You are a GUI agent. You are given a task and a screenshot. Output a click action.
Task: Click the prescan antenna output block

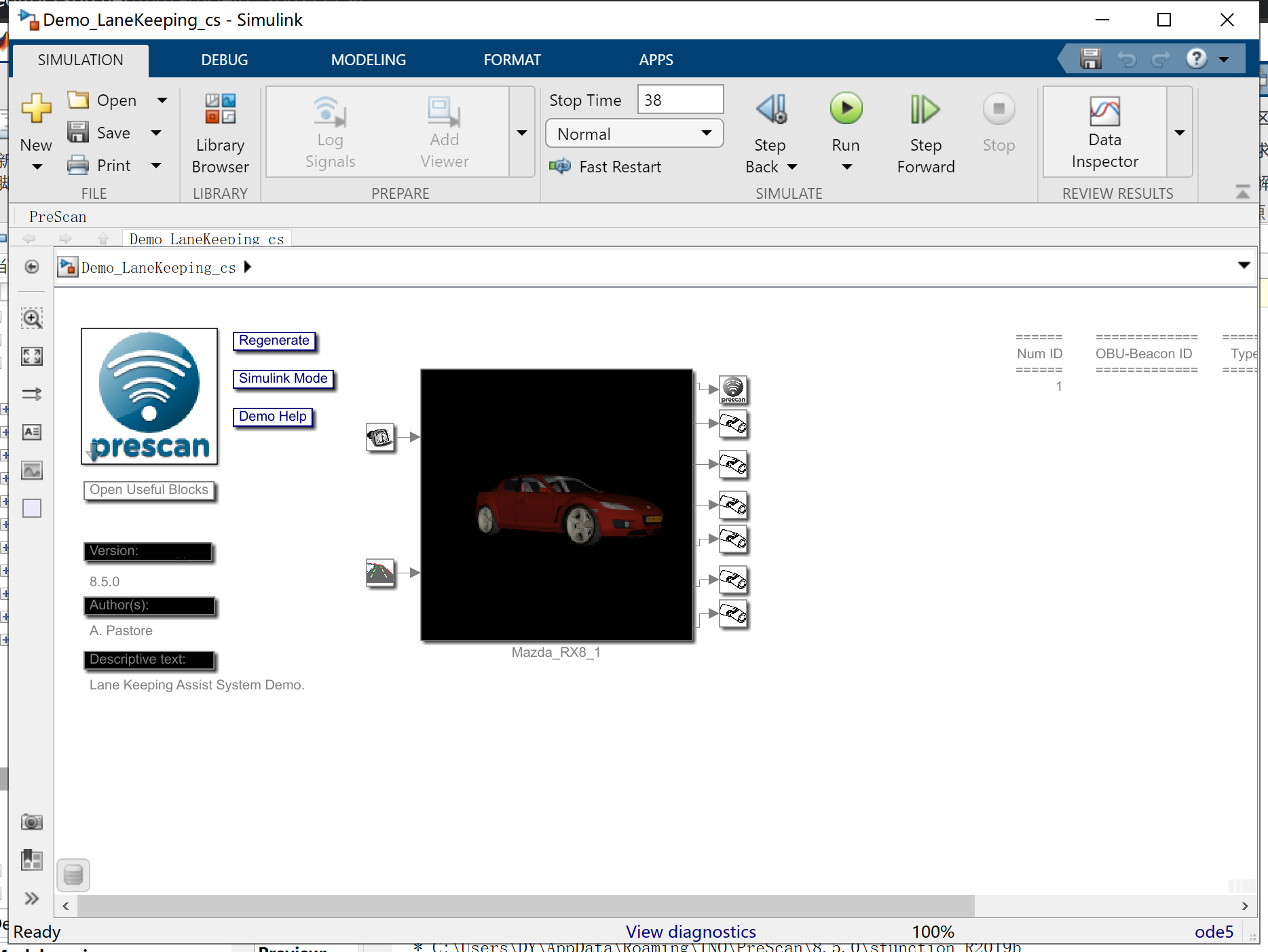[x=733, y=390]
